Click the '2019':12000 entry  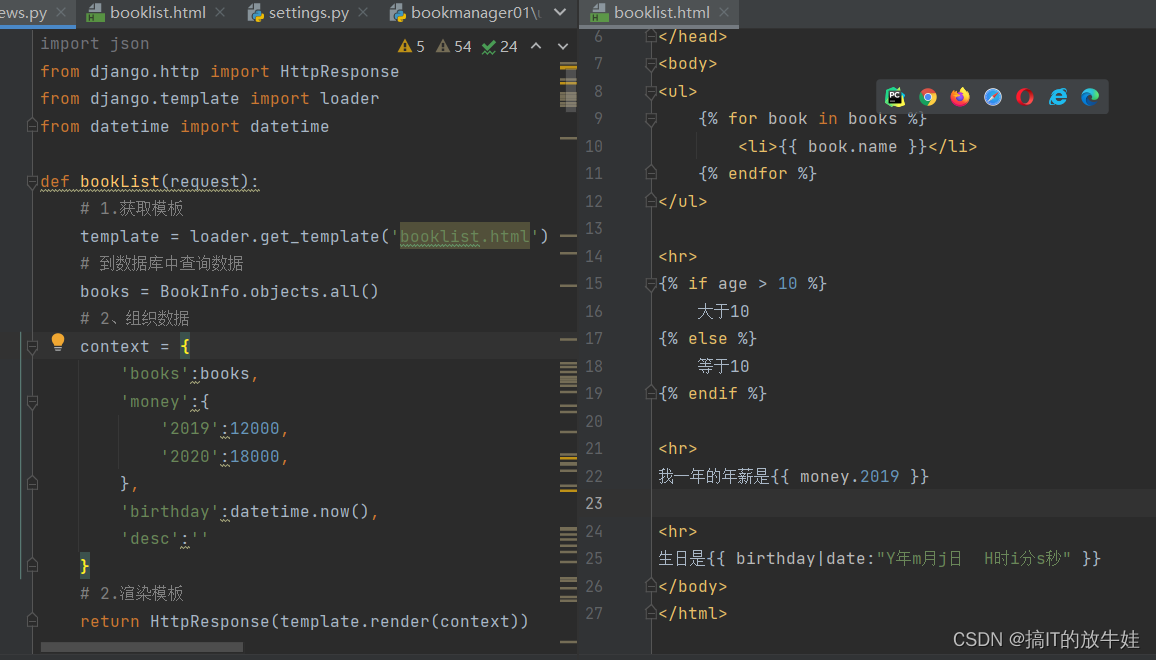(224, 429)
